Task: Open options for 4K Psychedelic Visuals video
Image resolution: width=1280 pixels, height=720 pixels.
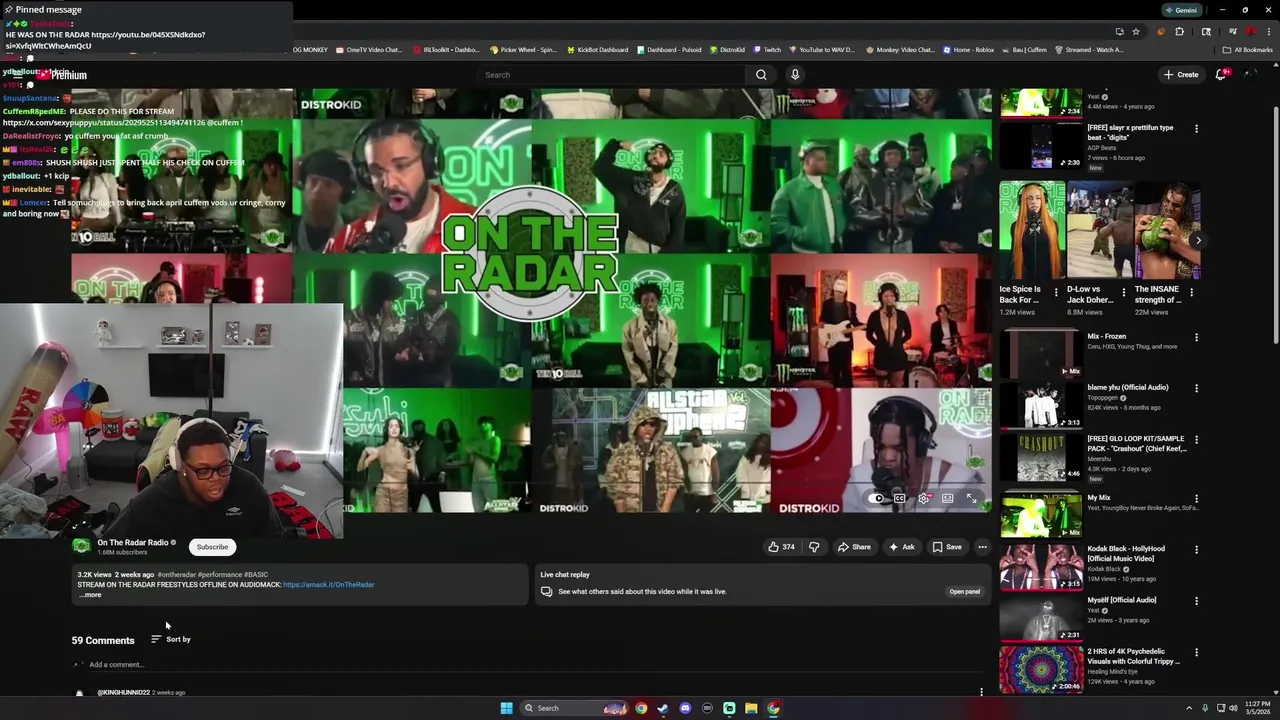Action: [1196, 652]
